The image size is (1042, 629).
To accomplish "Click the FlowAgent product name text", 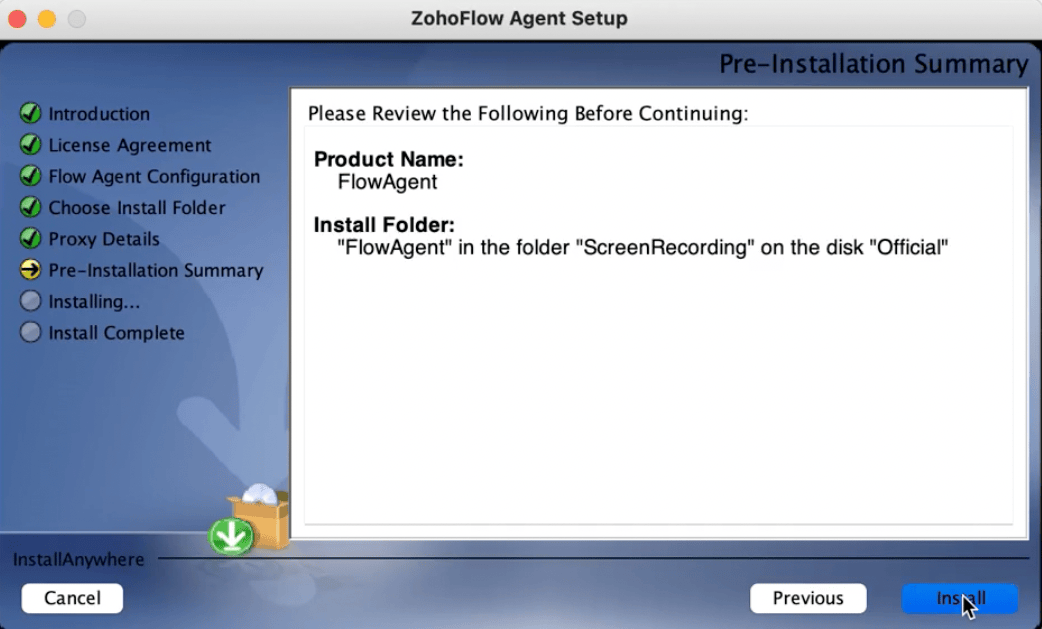I will coord(388,183).
